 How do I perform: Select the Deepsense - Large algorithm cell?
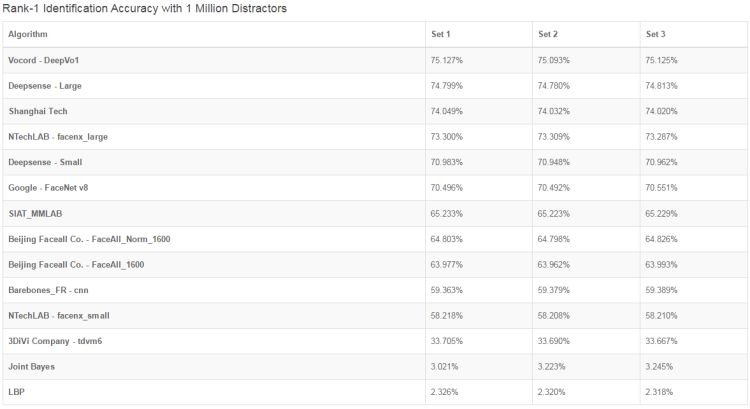tap(45, 86)
